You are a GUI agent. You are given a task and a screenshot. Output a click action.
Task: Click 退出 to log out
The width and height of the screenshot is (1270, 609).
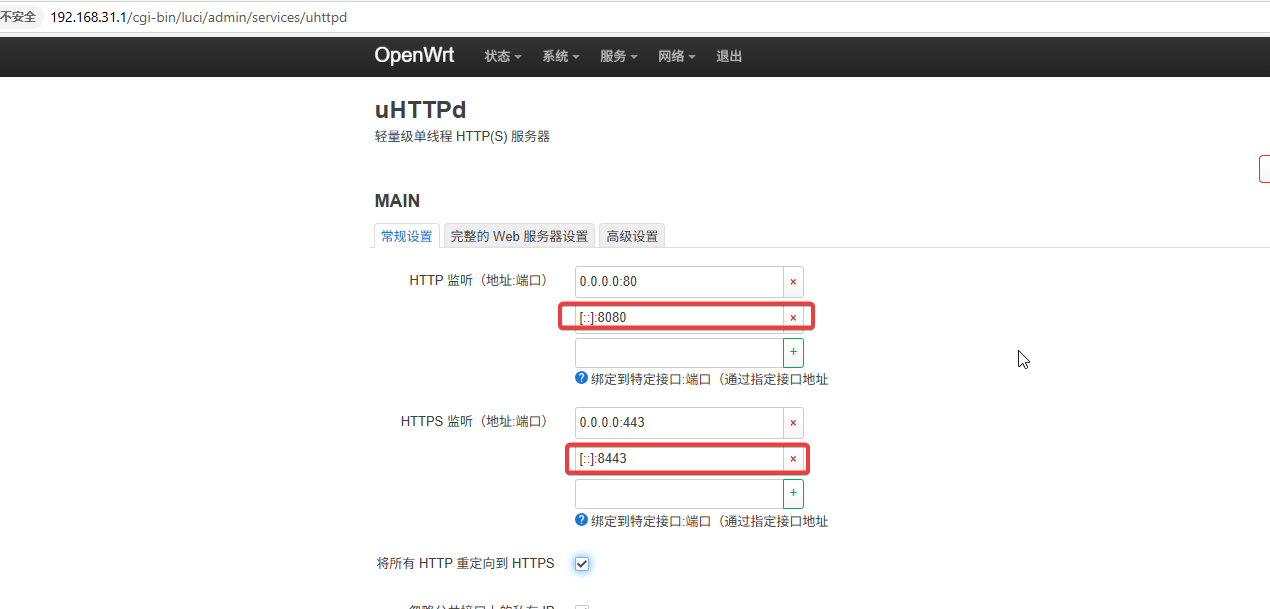pos(729,57)
